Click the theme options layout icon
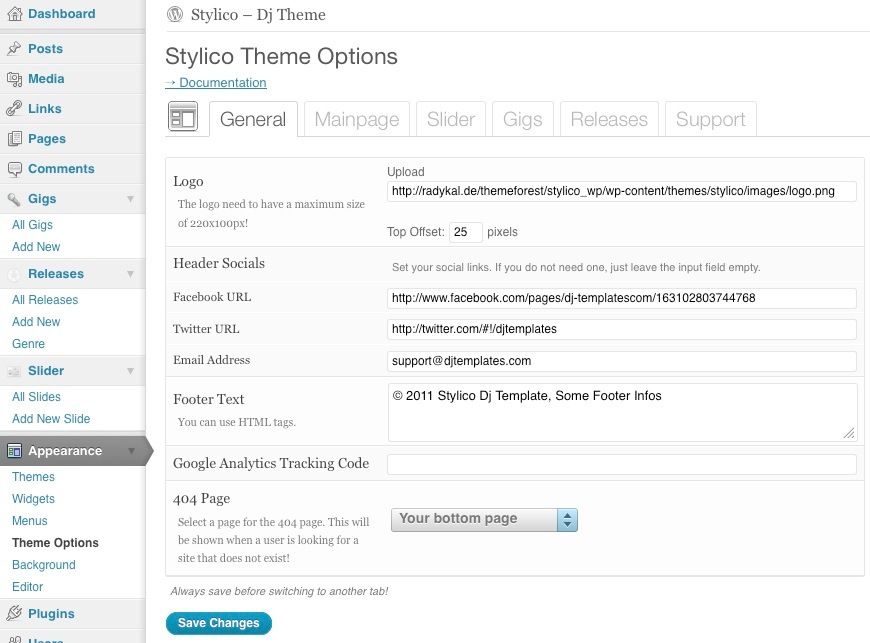The height and width of the screenshot is (643, 870). pos(183,117)
